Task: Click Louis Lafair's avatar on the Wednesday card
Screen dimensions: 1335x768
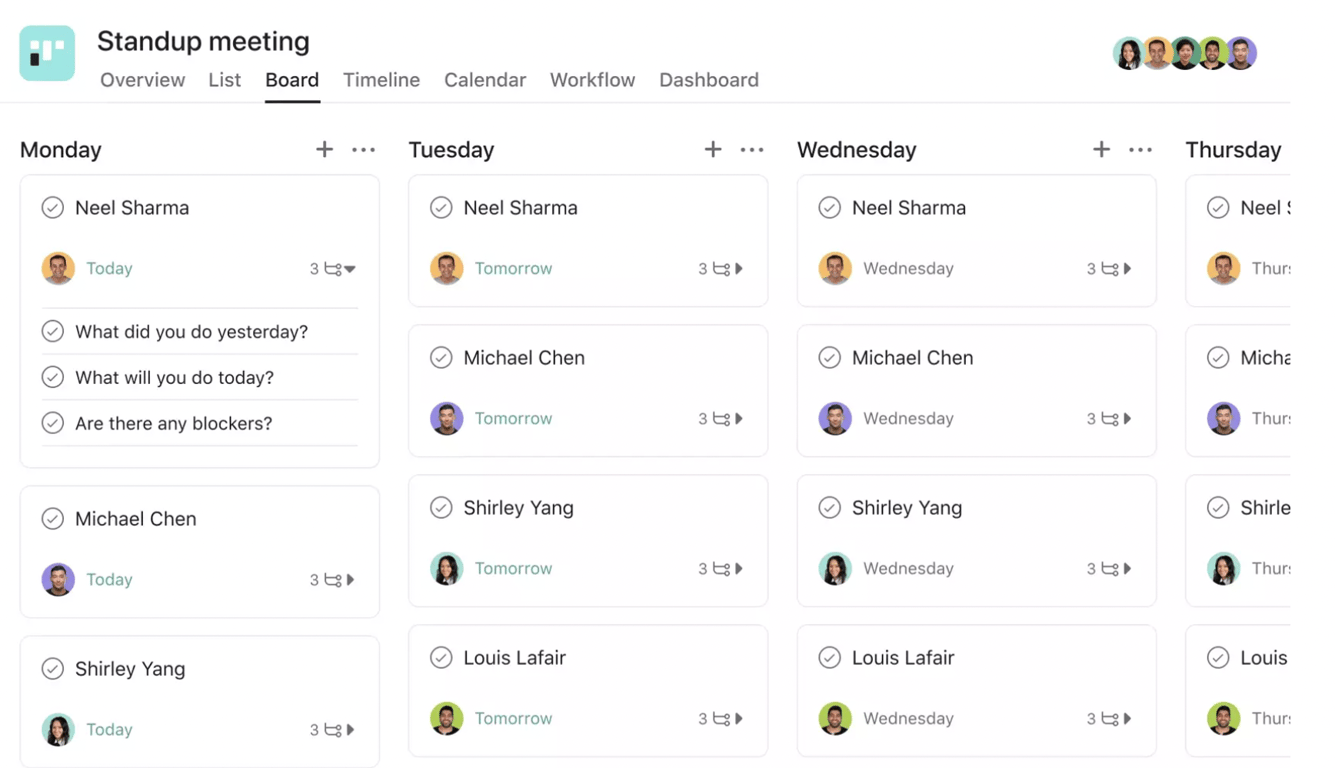Action: [835, 718]
